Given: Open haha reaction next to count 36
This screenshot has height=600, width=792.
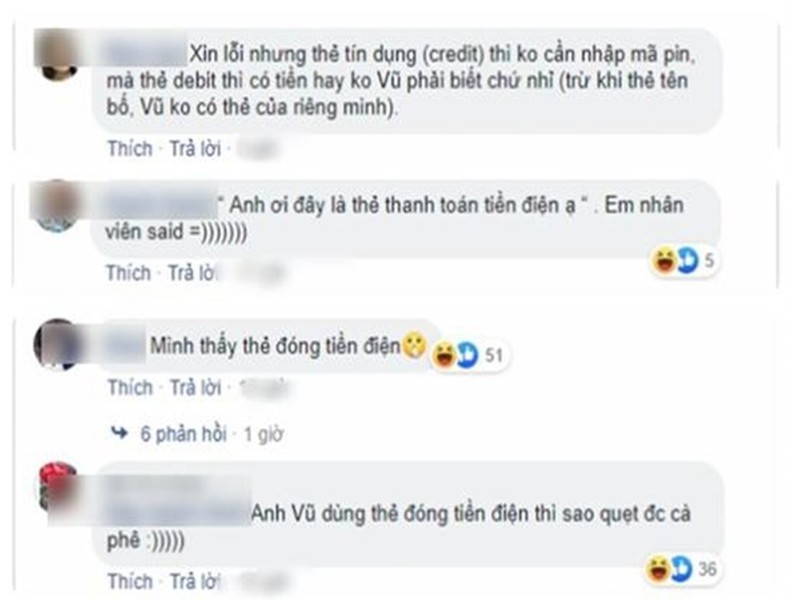Looking at the screenshot, I should [x=658, y=570].
